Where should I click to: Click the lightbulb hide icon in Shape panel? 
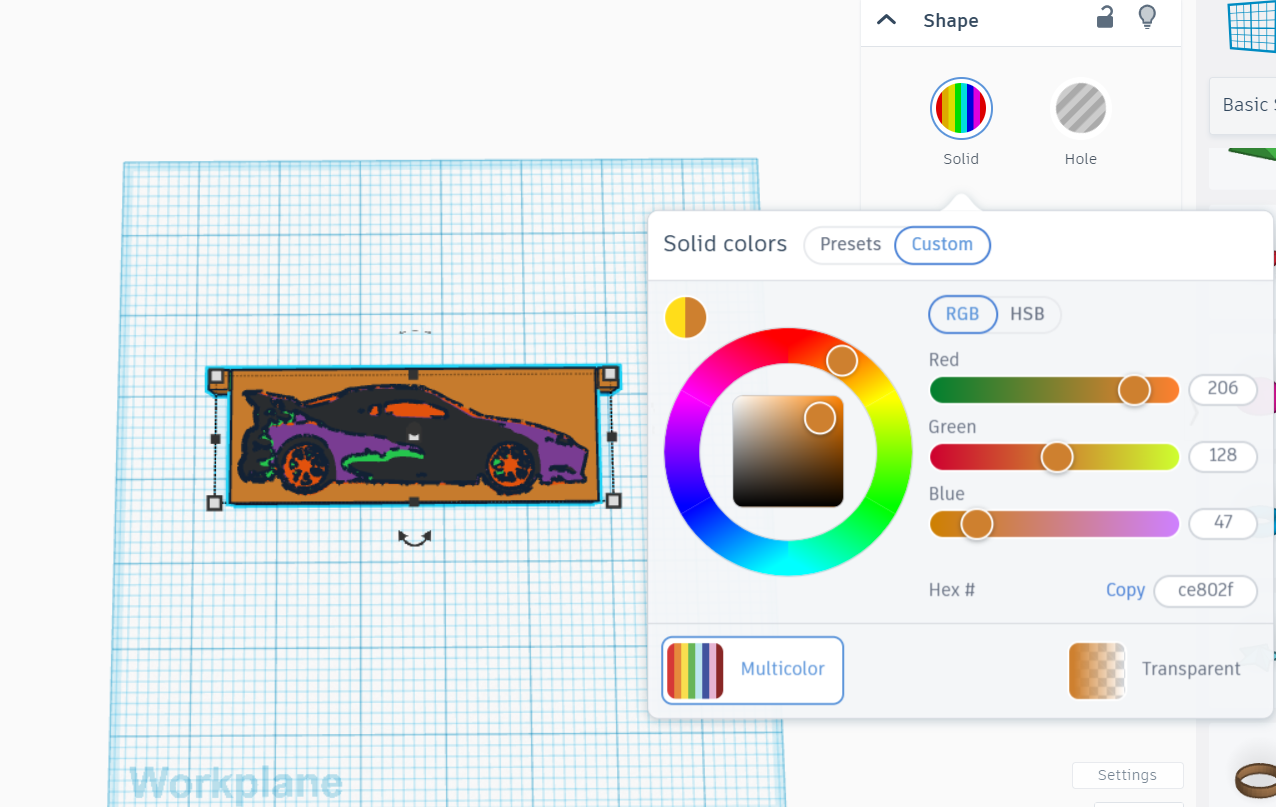pos(1146,17)
